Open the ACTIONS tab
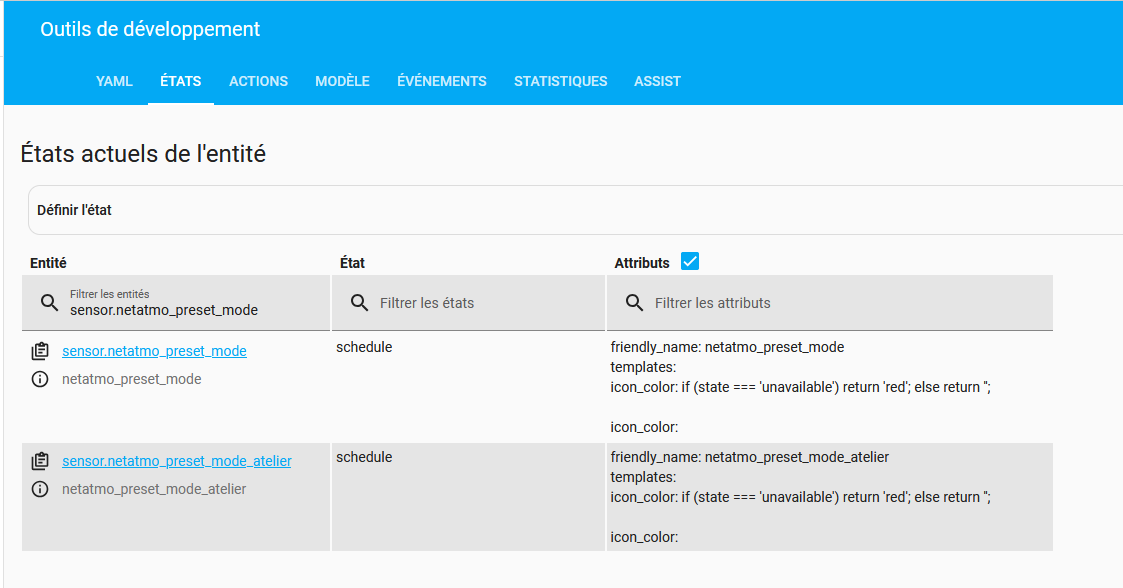This screenshot has width=1123, height=588. coord(258,81)
